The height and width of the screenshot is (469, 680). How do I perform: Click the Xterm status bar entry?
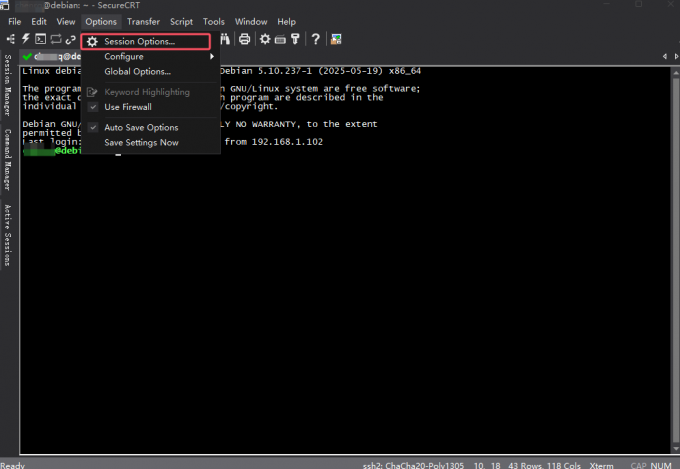pyautogui.click(x=602, y=465)
